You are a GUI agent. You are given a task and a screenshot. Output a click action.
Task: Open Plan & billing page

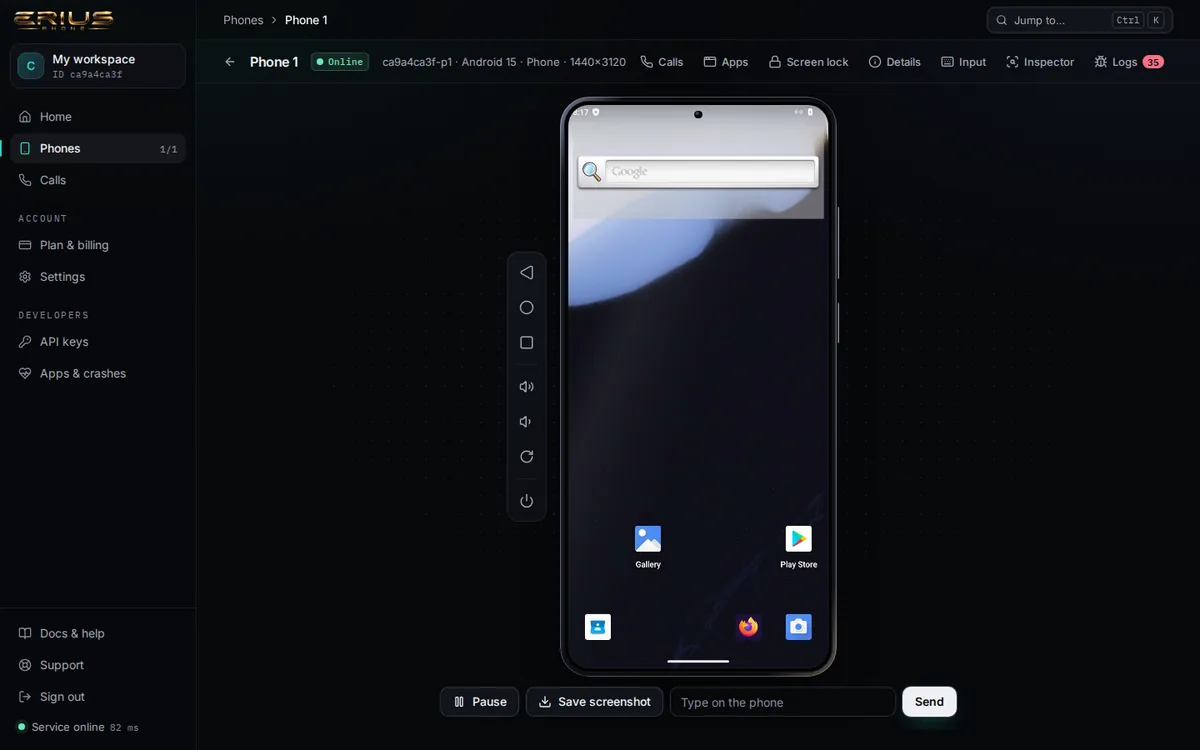pyautogui.click(x=98, y=245)
